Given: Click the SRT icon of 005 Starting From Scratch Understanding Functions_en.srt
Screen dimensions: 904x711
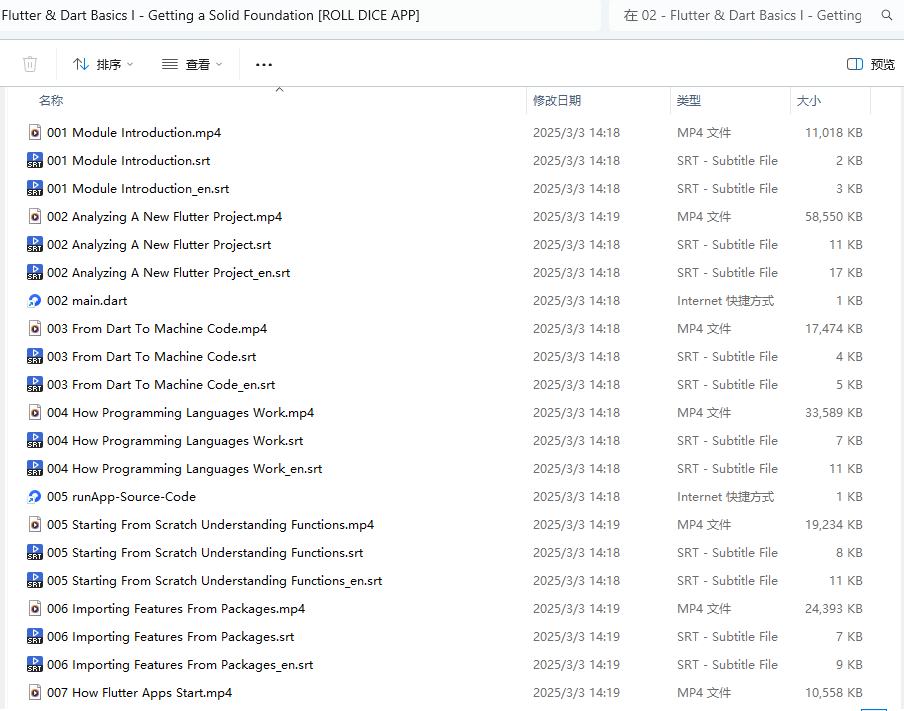Looking at the screenshot, I should (x=35, y=581).
